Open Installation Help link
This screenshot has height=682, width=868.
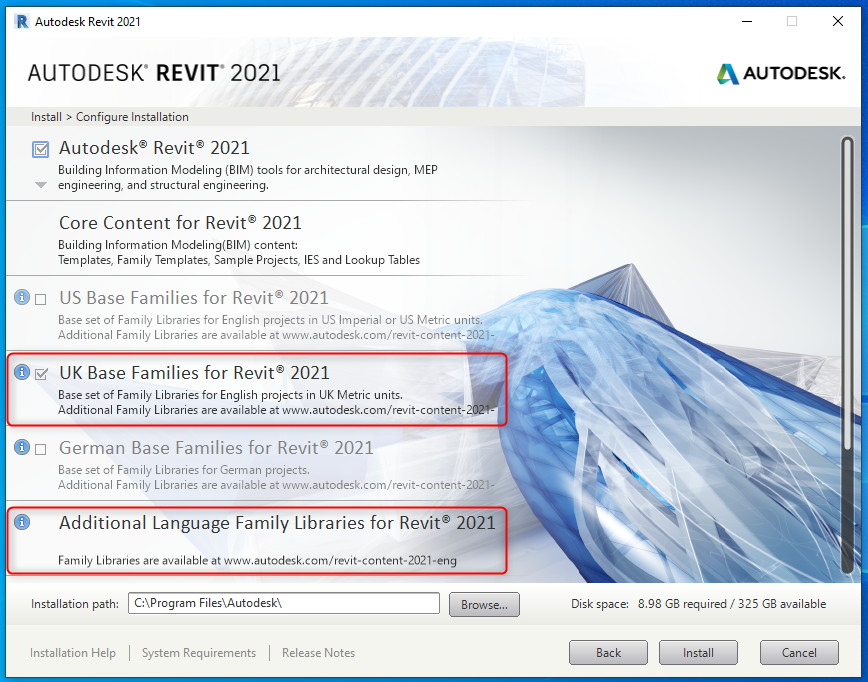[73, 653]
